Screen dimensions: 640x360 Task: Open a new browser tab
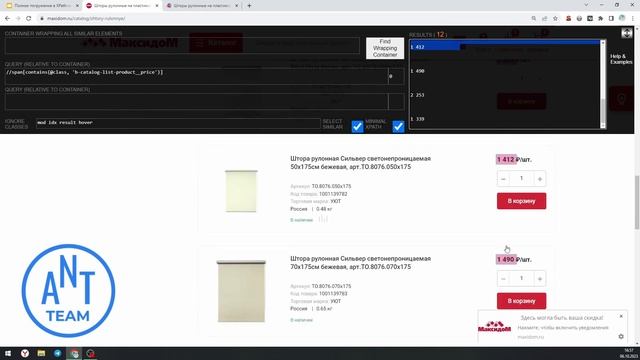pyautogui.click(x=249, y=6)
